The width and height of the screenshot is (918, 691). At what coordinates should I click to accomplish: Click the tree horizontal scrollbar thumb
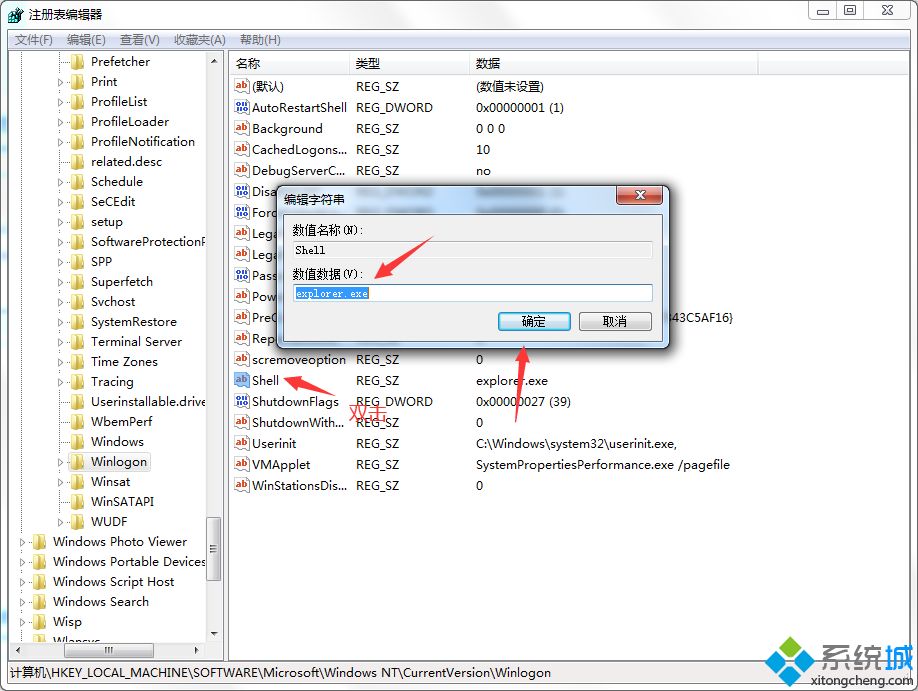pyautogui.click(x=109, y=650)
